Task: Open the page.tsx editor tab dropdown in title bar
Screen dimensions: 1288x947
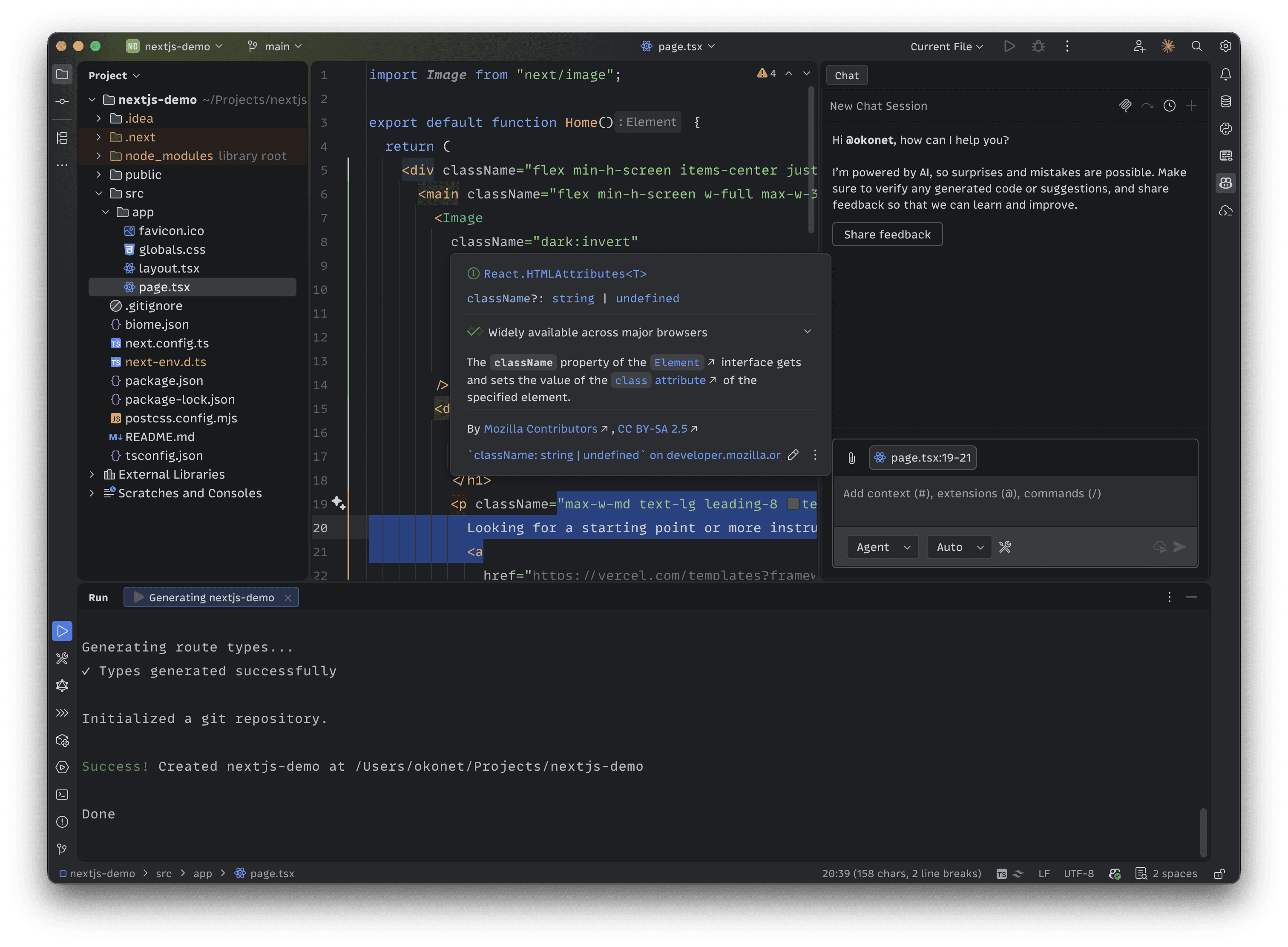Action: pyautogui.click(x=678, y=46)
